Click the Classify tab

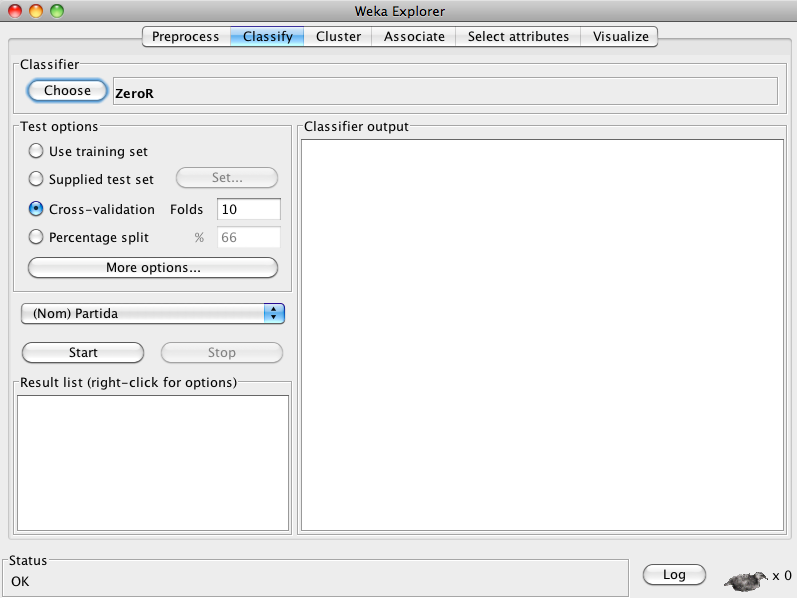267,37
